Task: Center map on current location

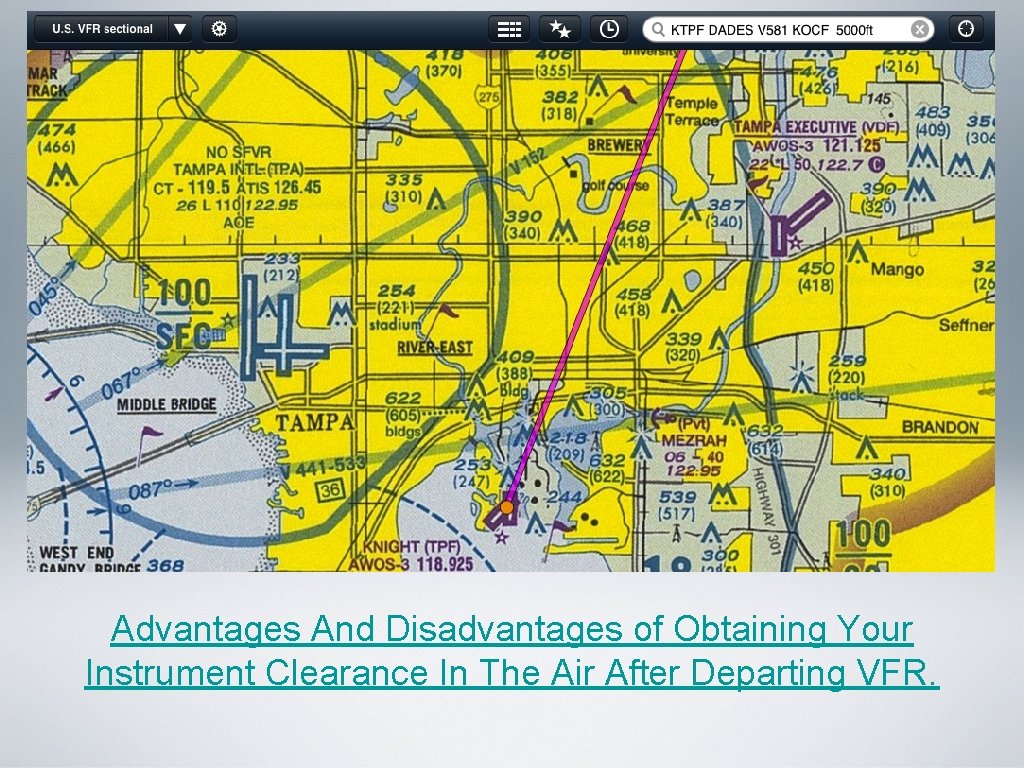Action: (965, 29)
